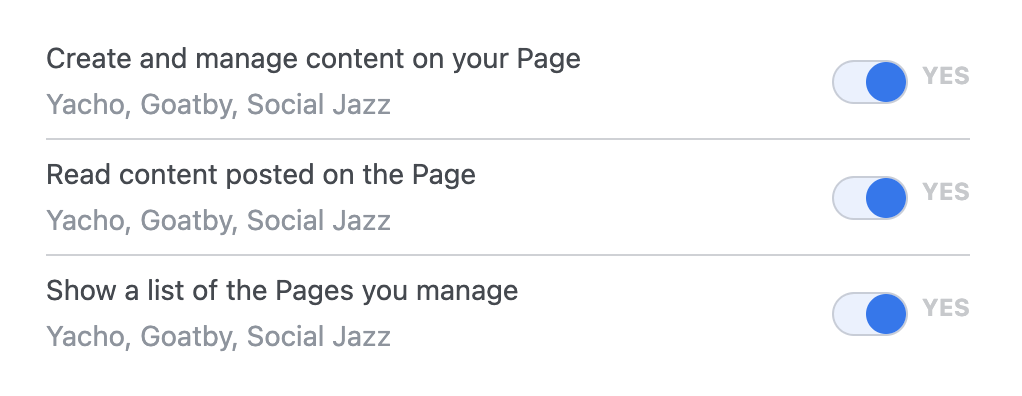The image size is (1022, 396).
Task: Click YES label beside Create and manage content
Action: pyautogui.click(x=946, y=76)
